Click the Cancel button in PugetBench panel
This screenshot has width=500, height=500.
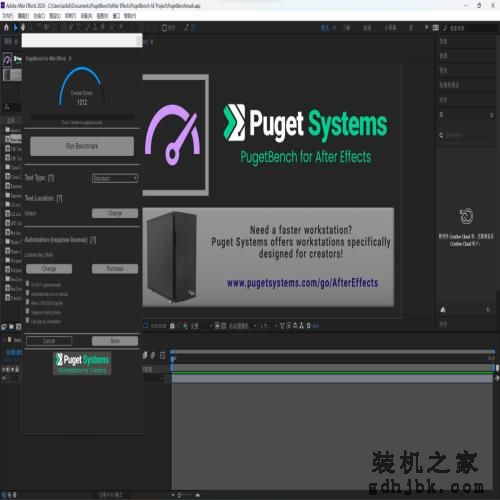(x=49, y=341)
